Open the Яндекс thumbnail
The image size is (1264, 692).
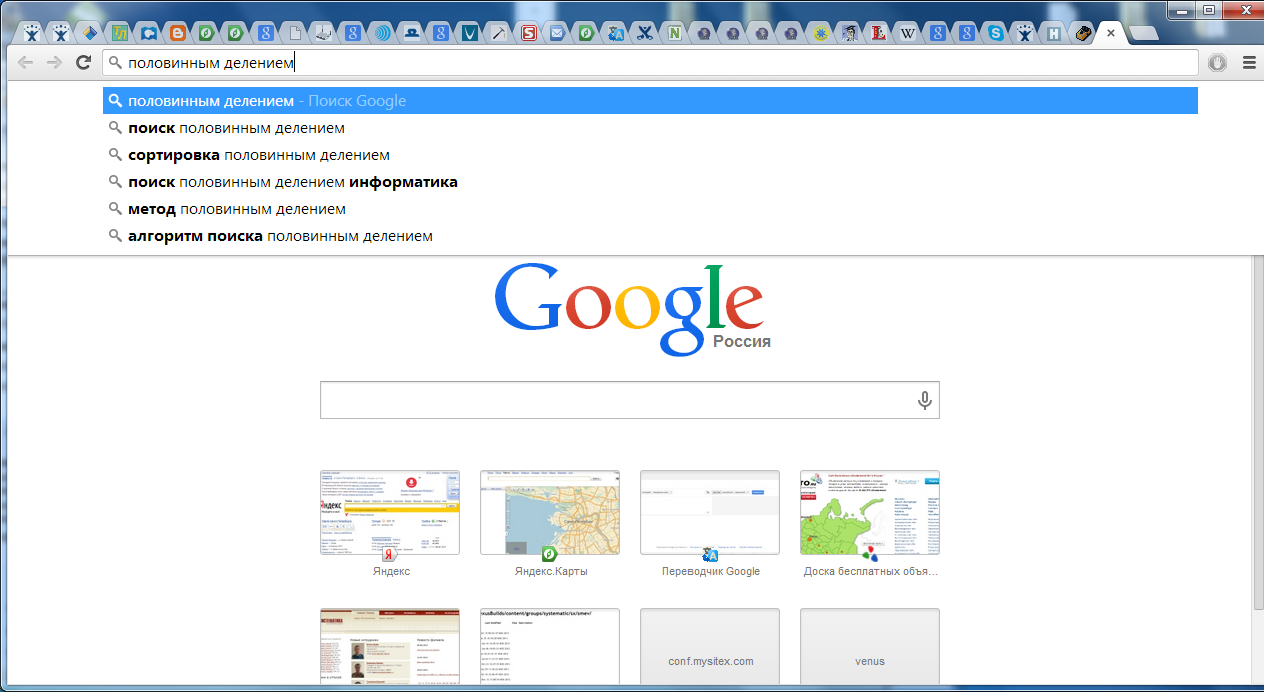[390, 512]
